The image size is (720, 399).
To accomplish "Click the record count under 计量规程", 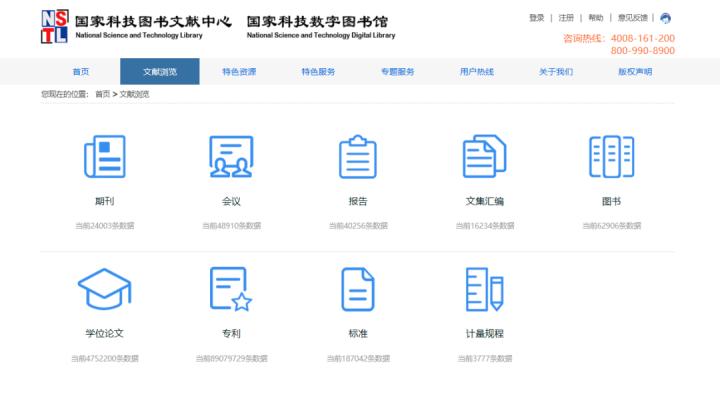I will click(485, 358).
